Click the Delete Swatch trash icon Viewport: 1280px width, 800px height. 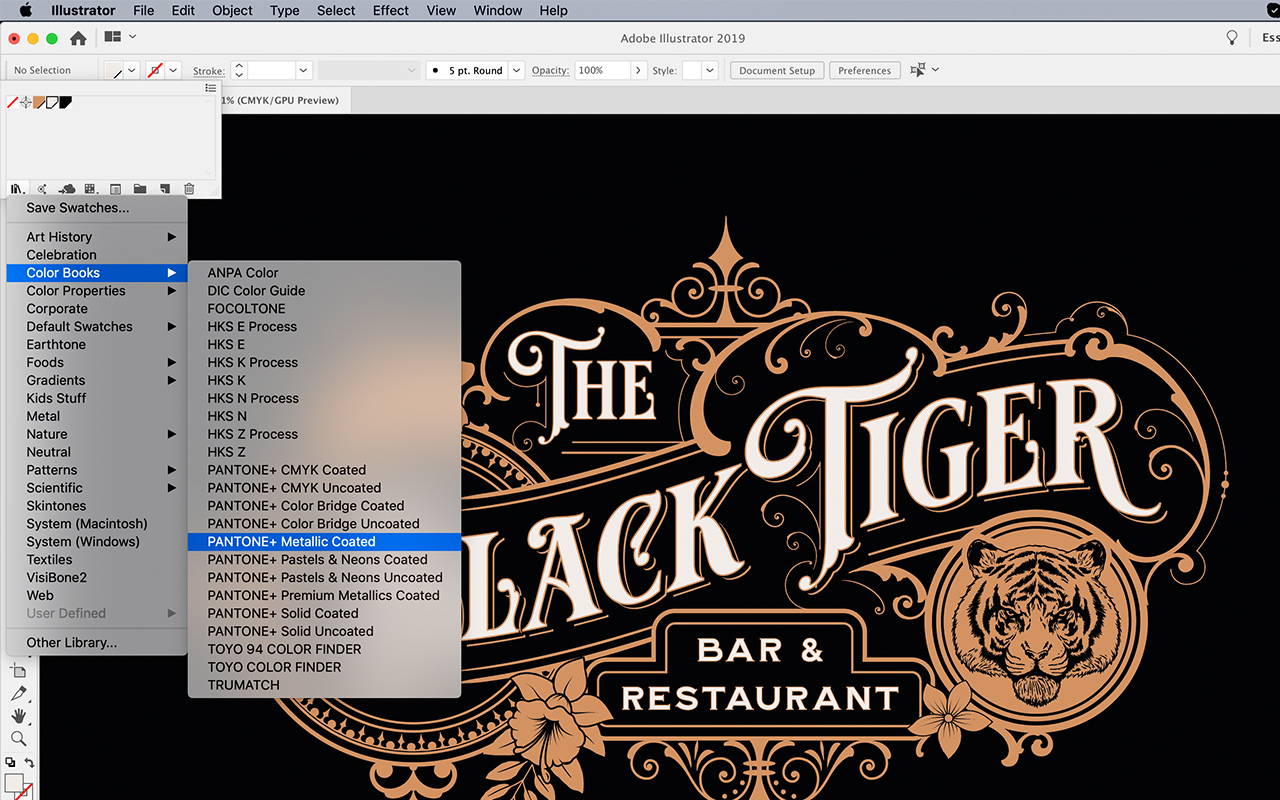(x=188, y=189)
